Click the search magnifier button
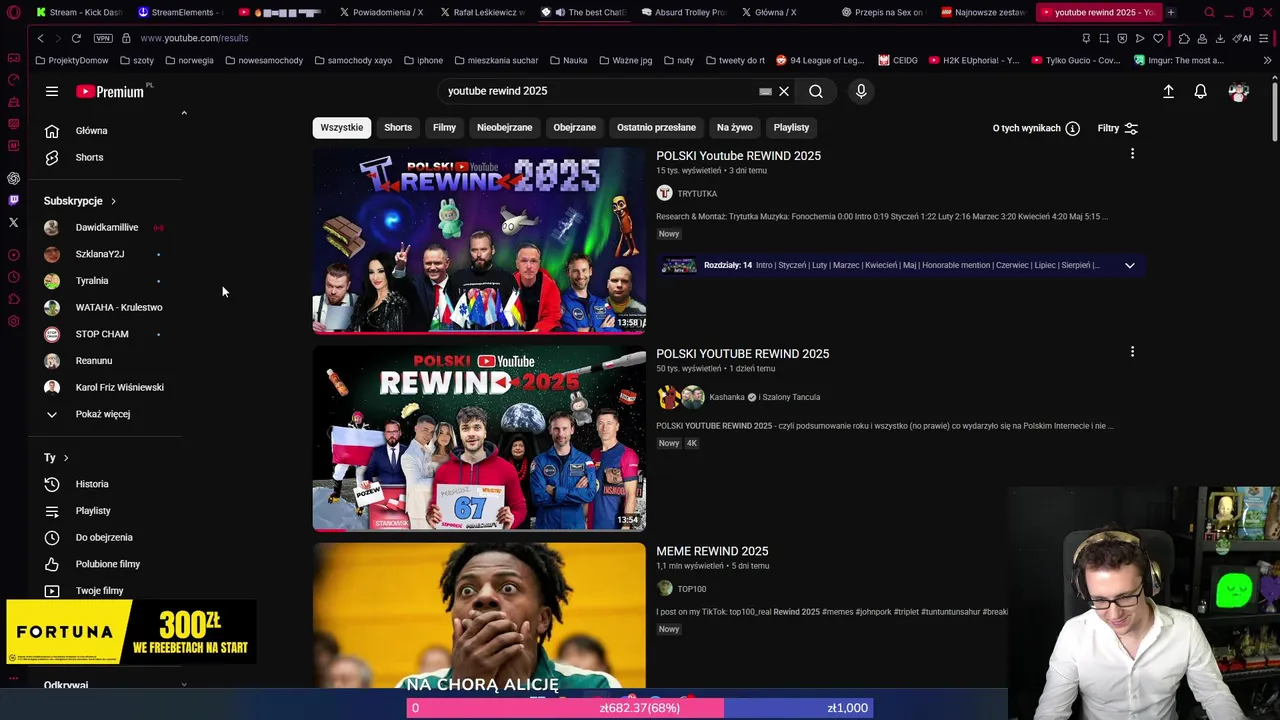The image size is (1280, 720). (x=816, y=91)
